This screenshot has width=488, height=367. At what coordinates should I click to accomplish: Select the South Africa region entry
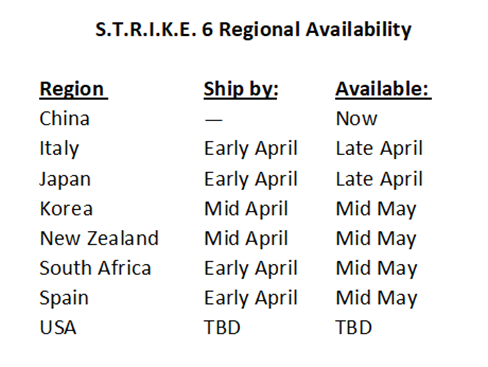coord(95,268)
